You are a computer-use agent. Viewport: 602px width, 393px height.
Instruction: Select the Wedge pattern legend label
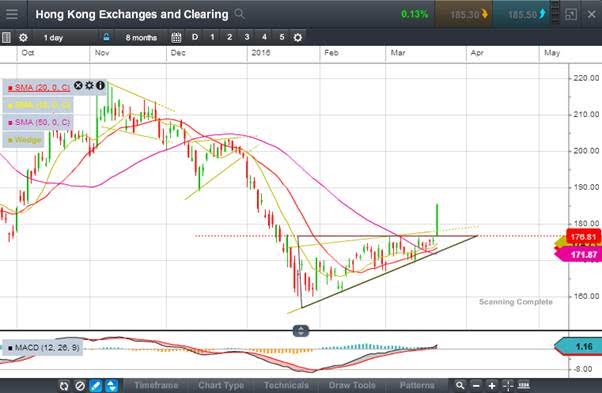click(x=28, y=140)
